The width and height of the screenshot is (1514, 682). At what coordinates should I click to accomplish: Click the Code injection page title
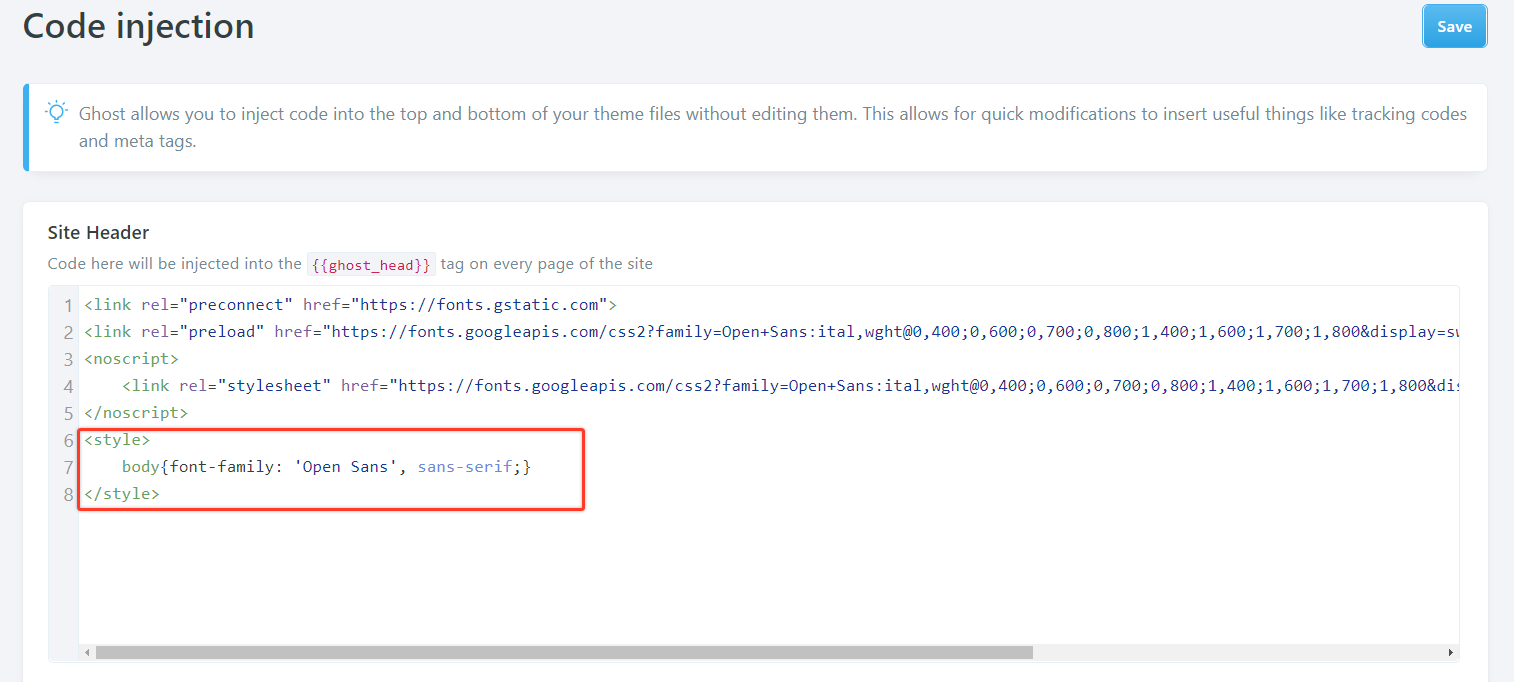139,26
